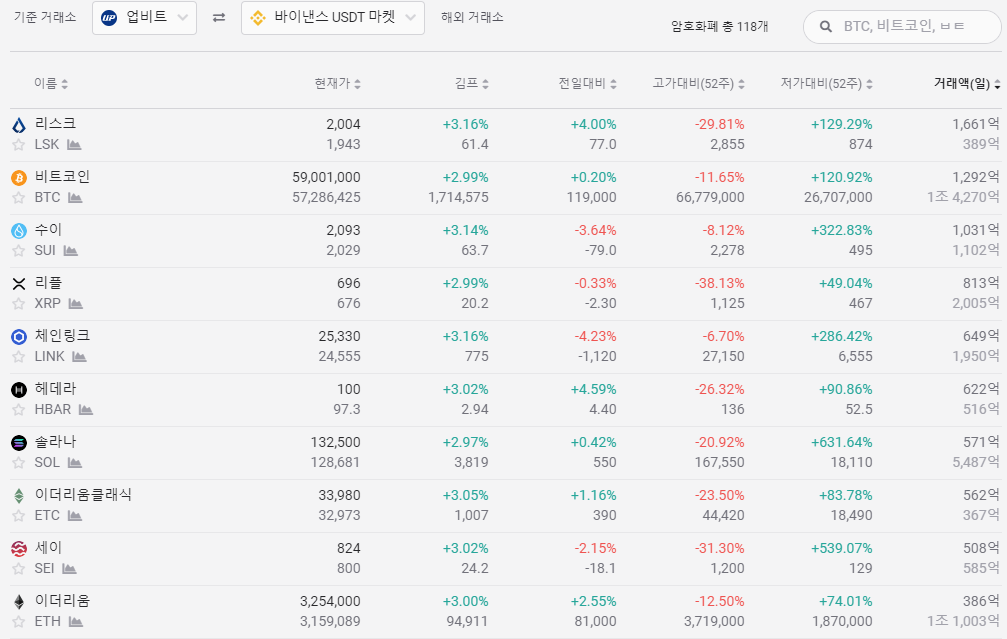Click Sei 52-week high change -31.30%
1007x639 pixels.
[x=719, y=548]
